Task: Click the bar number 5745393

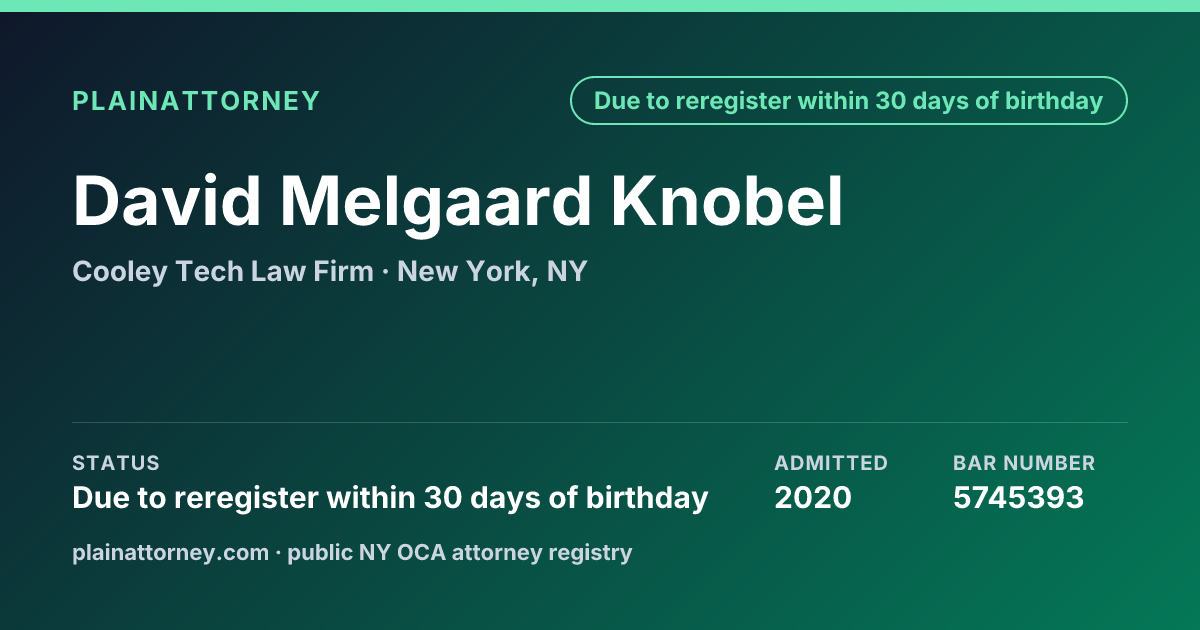Action: (1018, 497)
